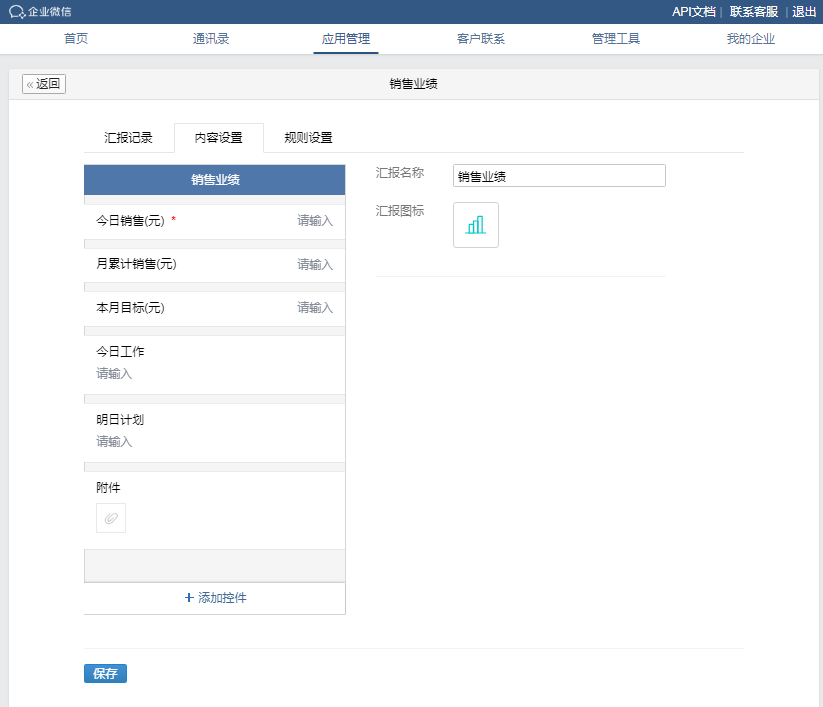
Task: Select the 月累计销售(元) field row
Action: (x=215, y=265)
